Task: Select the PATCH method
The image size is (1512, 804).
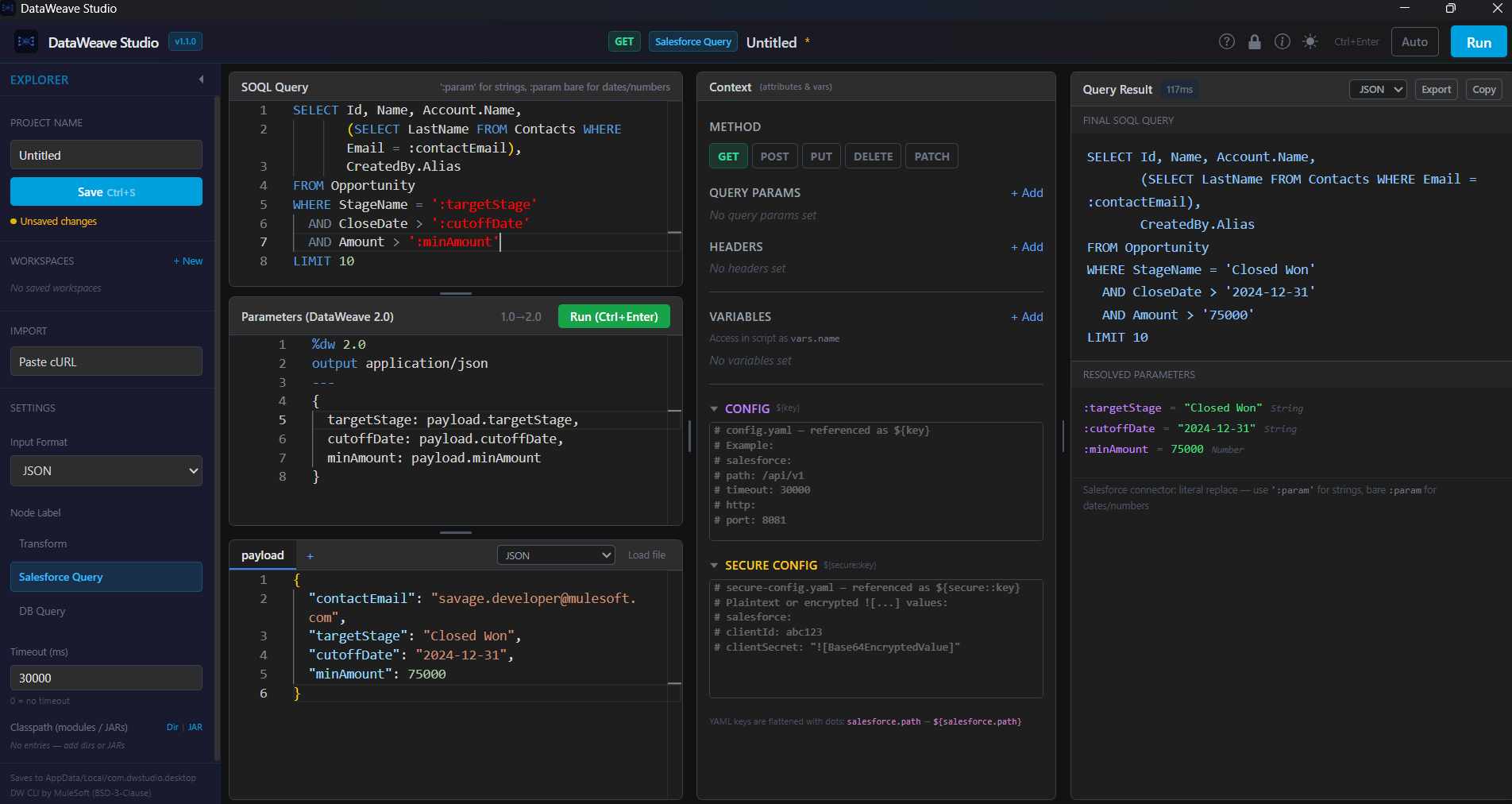Action: click(x=931, y=156)
